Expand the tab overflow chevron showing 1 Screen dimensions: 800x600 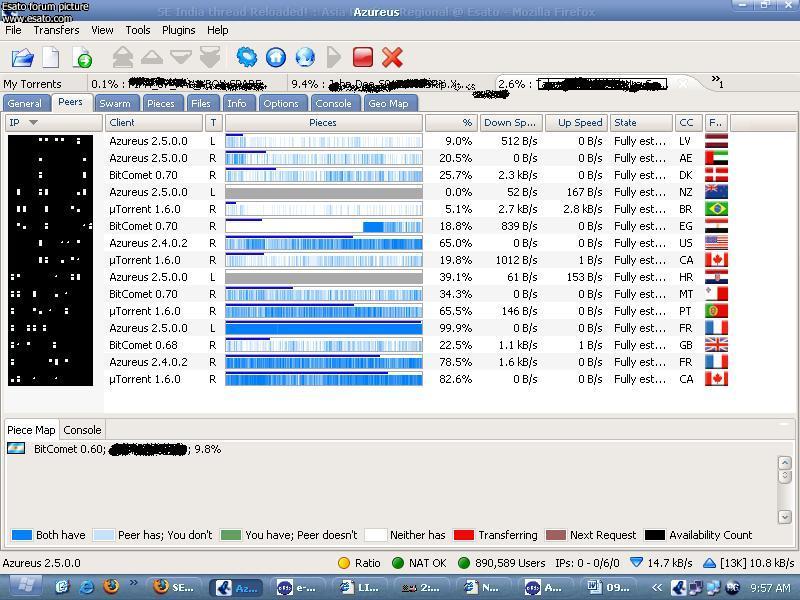pos(717,81)
